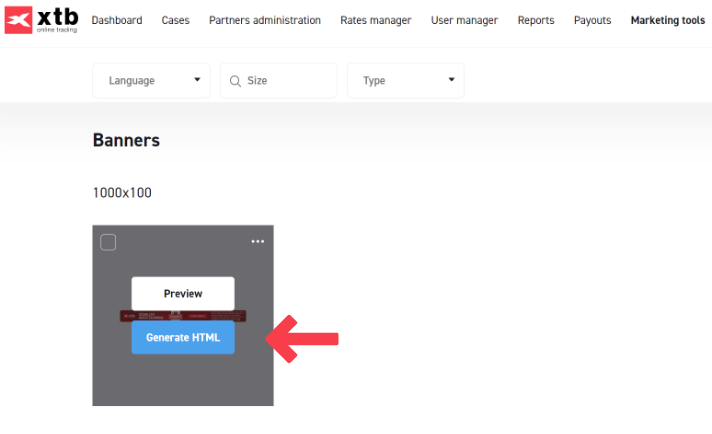Click the Language dropdown caret arrow
Screen dimensions: 712x434
point(197,80)
